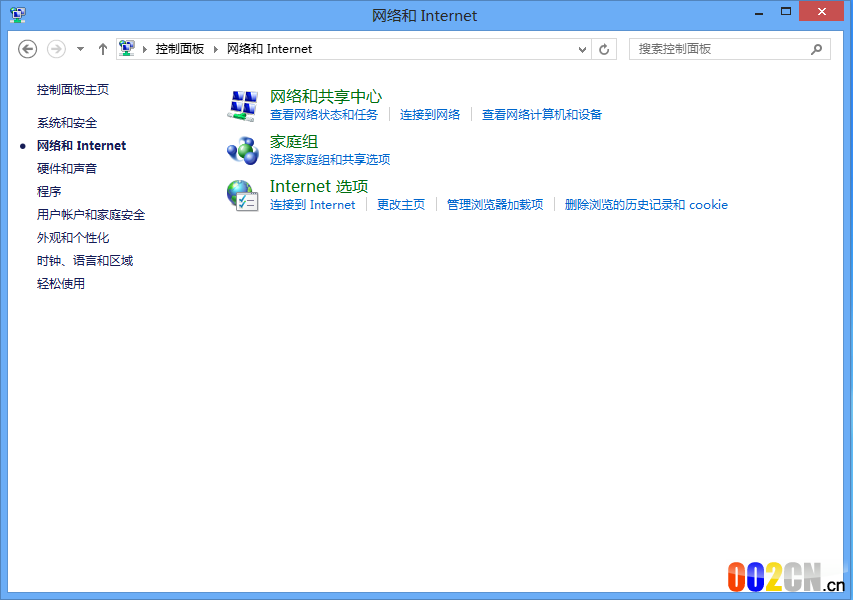Click the 连接到 Internet link
Image resolution: width=853 pixels, height=600 pixels.
312,205
